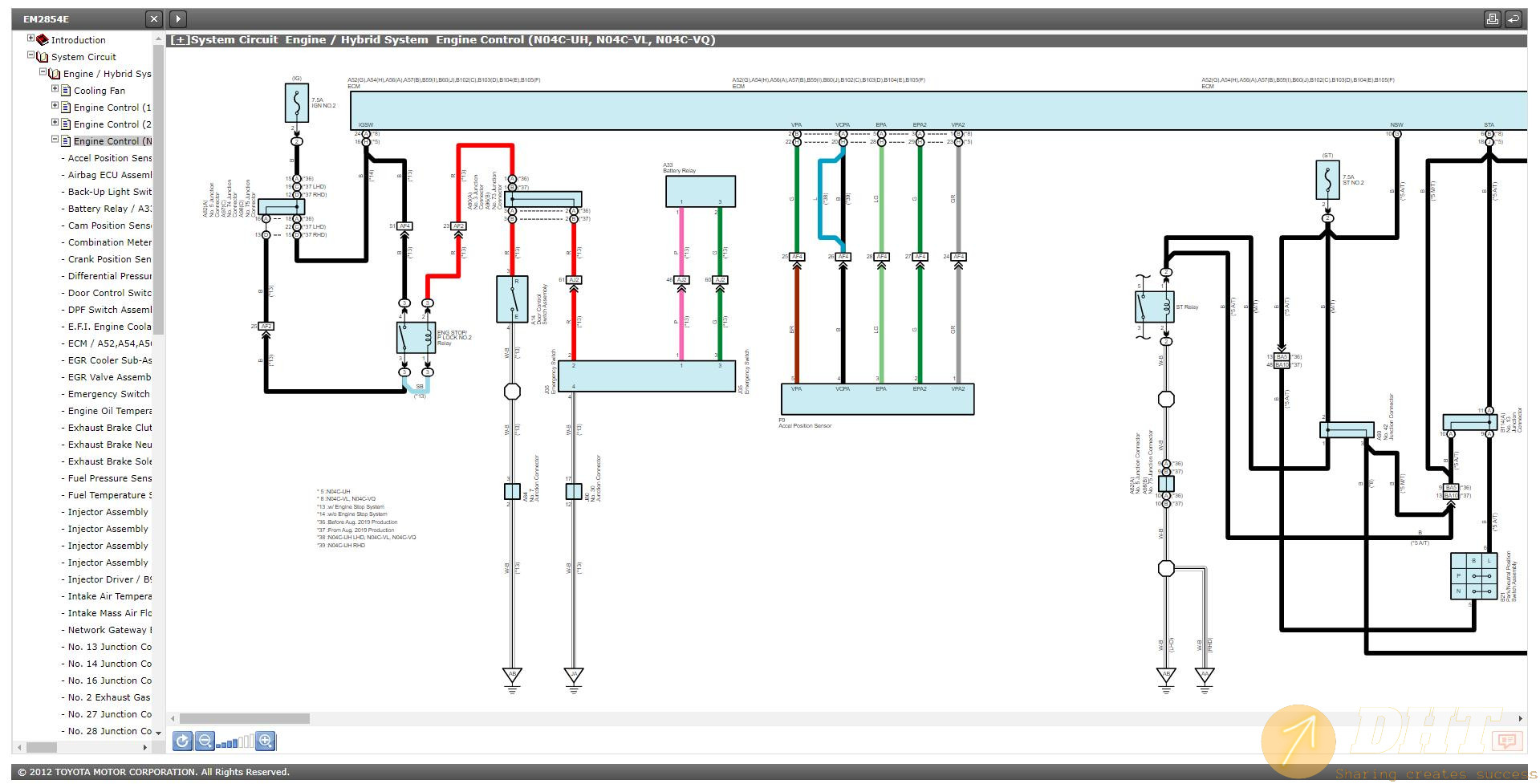Image resolution: width=1540 pixels, height=784 pixels.
Task: Toggle the [+] expander in System Circuit header
Action: point(180,40)
